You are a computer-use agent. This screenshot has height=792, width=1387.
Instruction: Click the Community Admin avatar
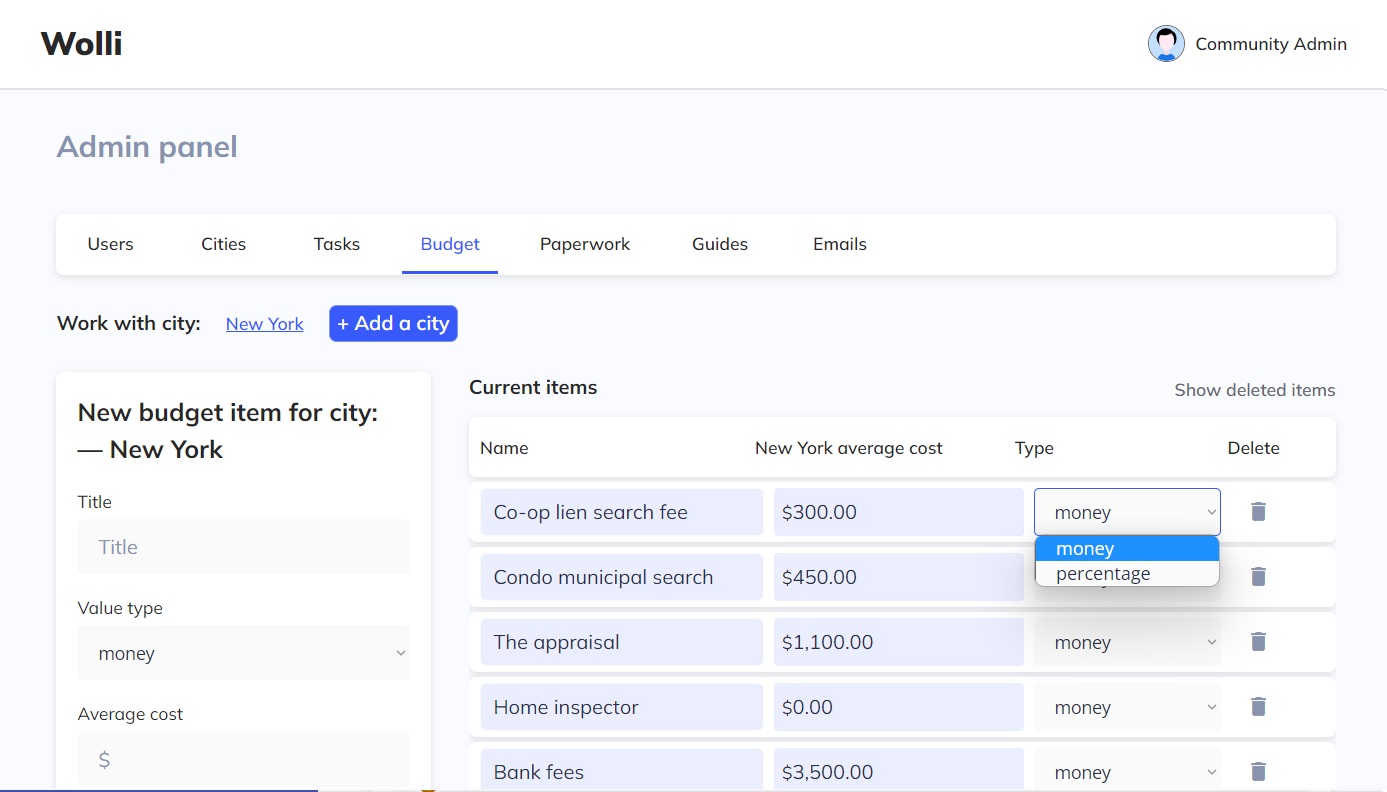click(x=1166, y=44)
